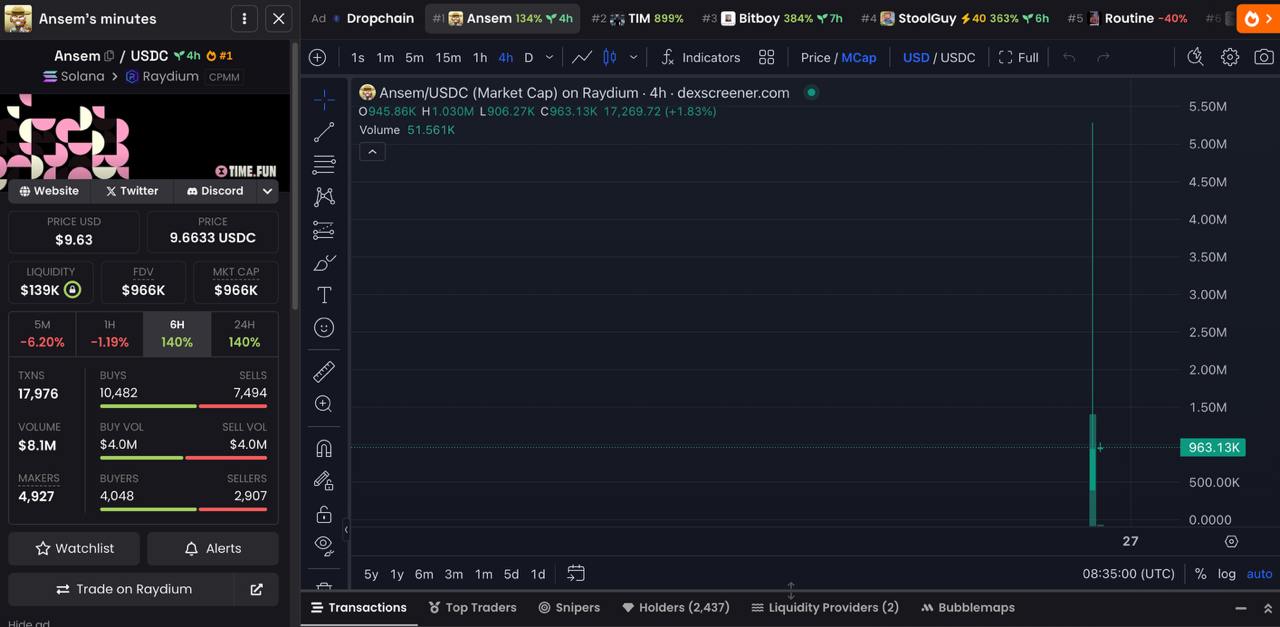Select the 24H stats period

244,334
